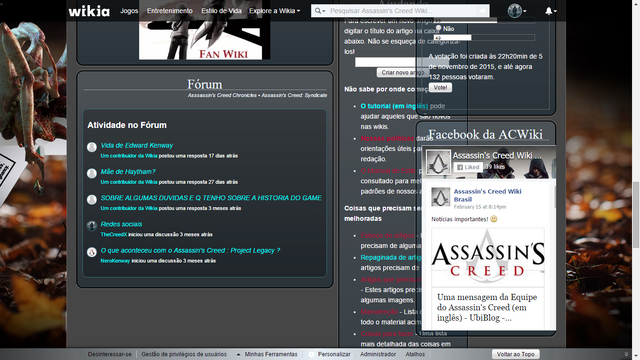Click the page vertical scrollbar thumb
Image resolution: width=640 pixels, height=360 pixels.
[x=636, y=215]
